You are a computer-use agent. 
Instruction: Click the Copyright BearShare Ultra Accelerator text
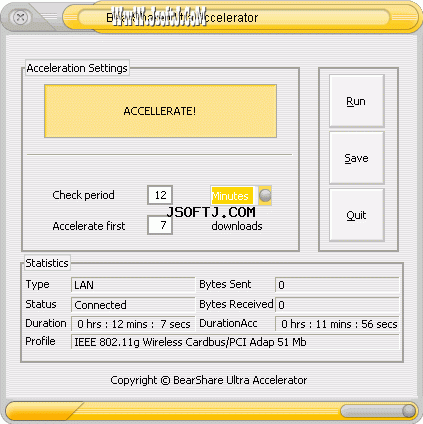(209, 380)
